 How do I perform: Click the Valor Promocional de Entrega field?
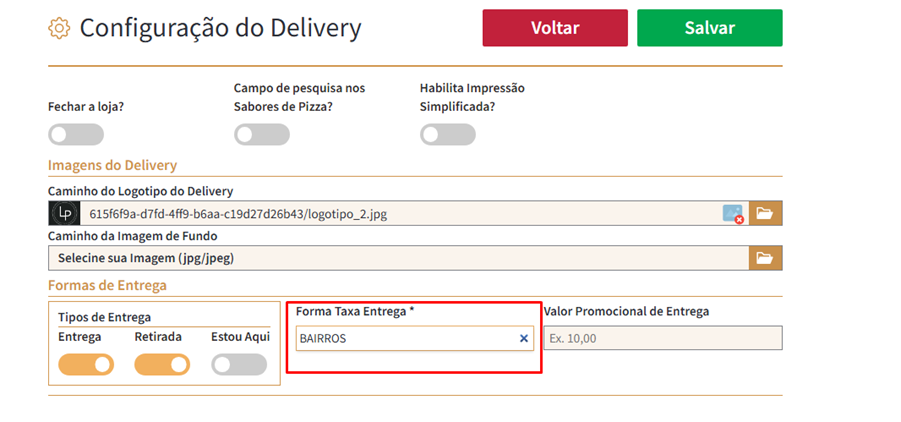[662, 339]
